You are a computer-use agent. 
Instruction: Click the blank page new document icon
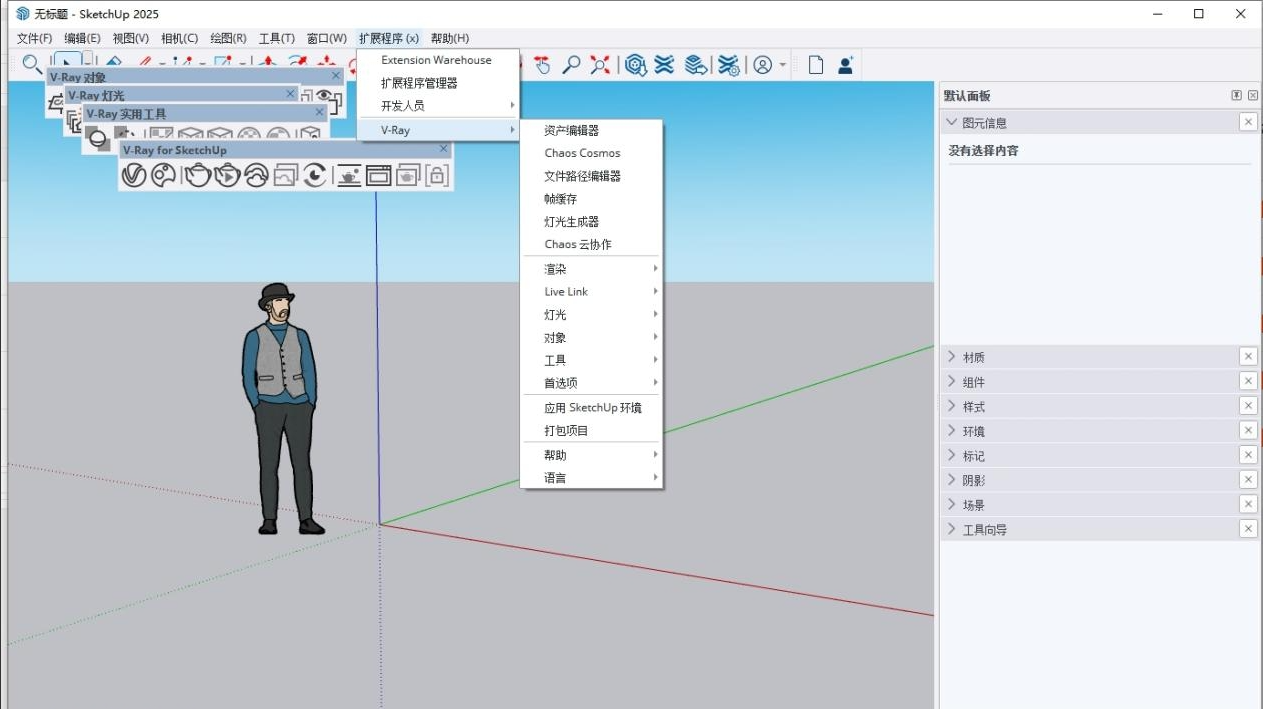point(816,65)
